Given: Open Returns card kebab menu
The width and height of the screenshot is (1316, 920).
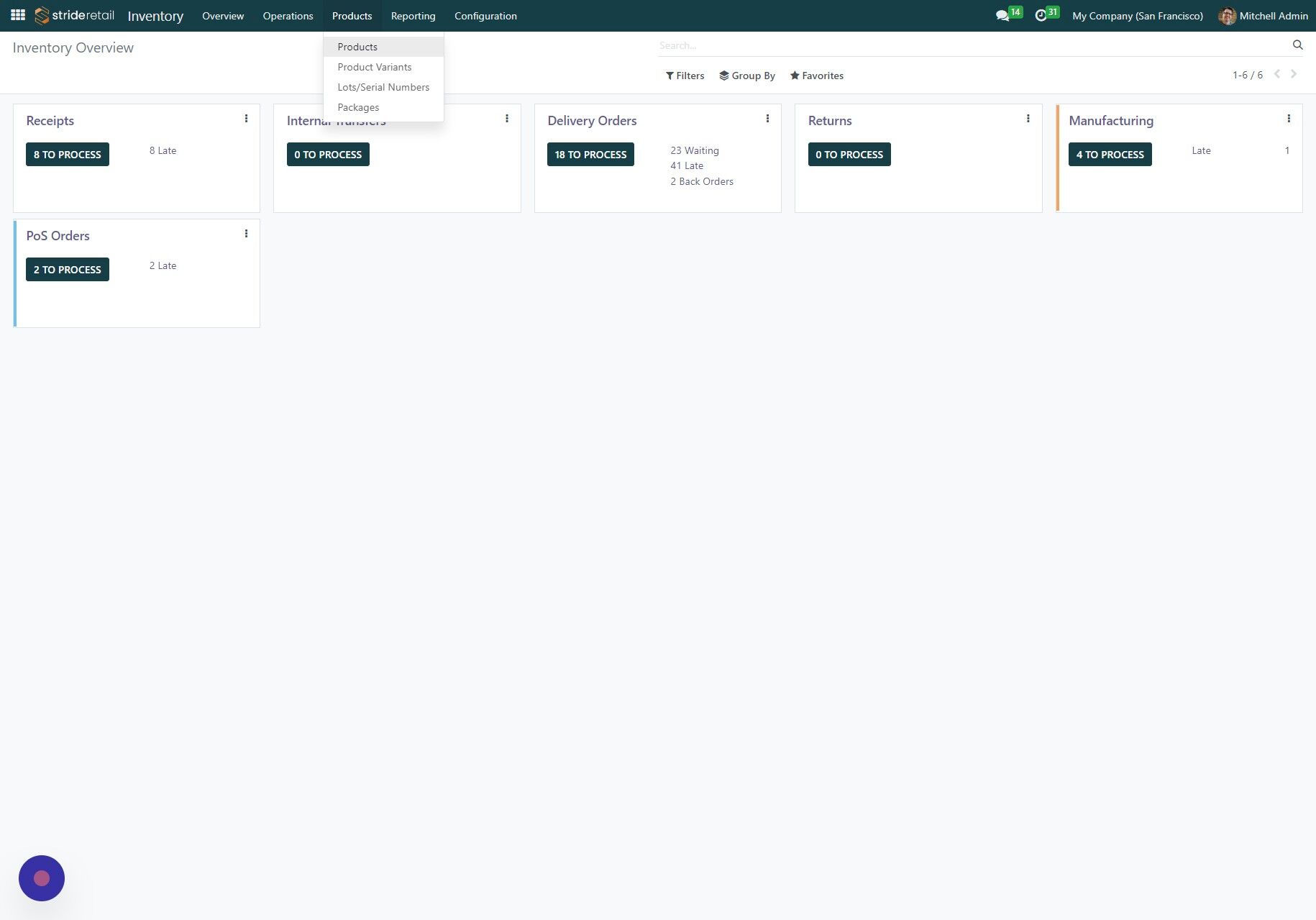Looking at the screenshot, I should [x=1028, y=119].
